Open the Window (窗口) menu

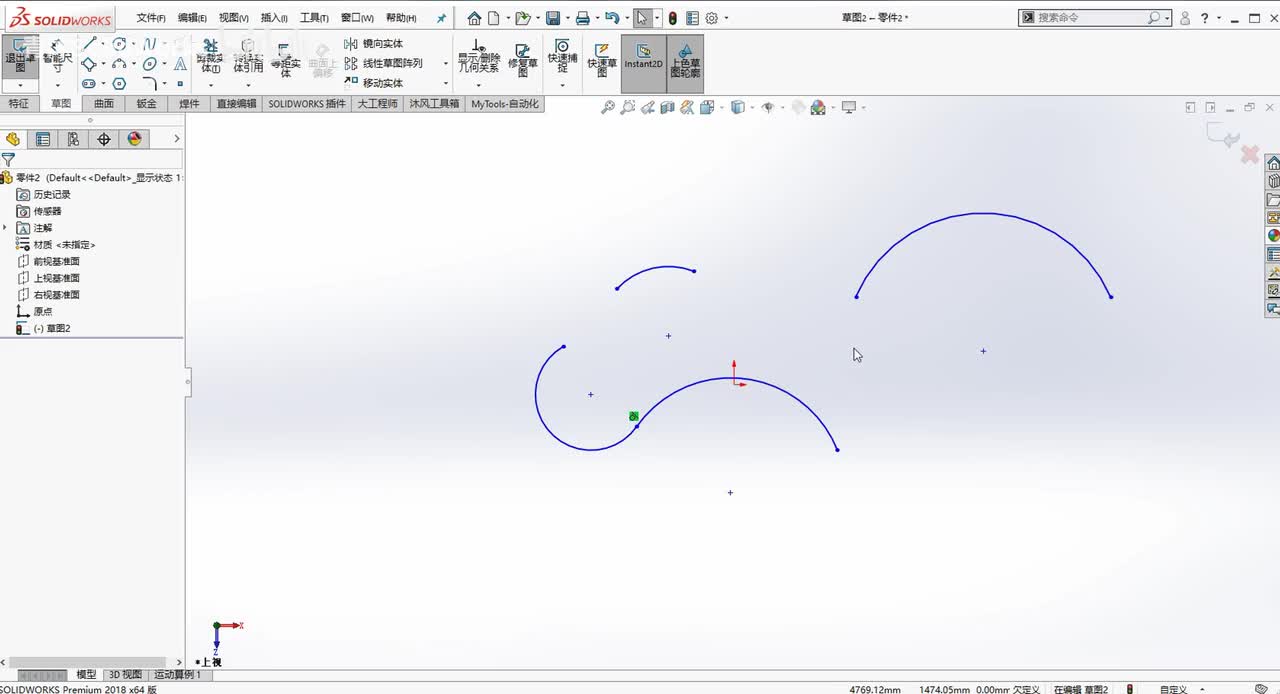coord(357,18)
